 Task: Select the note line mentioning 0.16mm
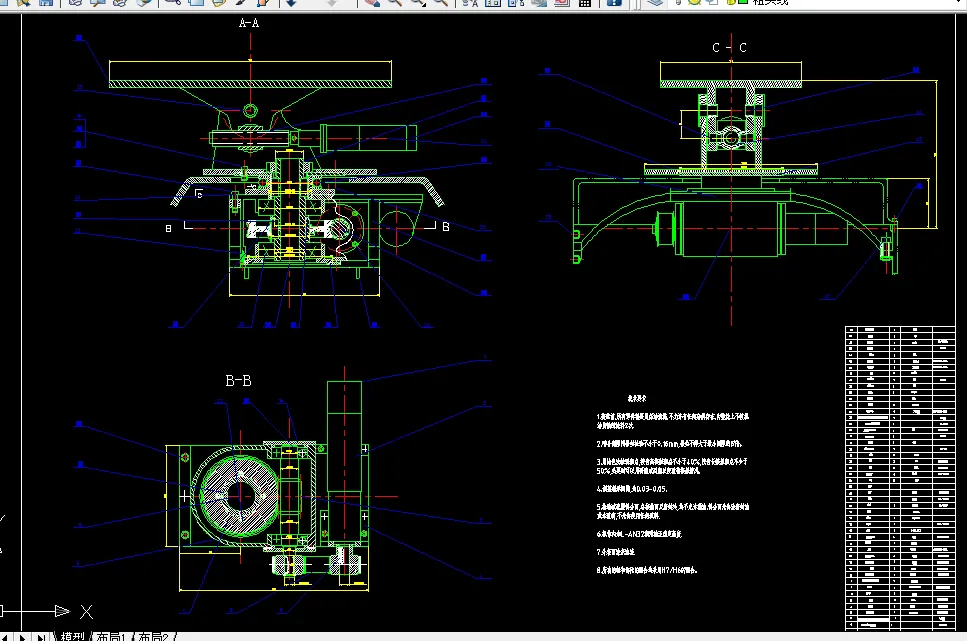pyautogui.click(x=669, y=444)
